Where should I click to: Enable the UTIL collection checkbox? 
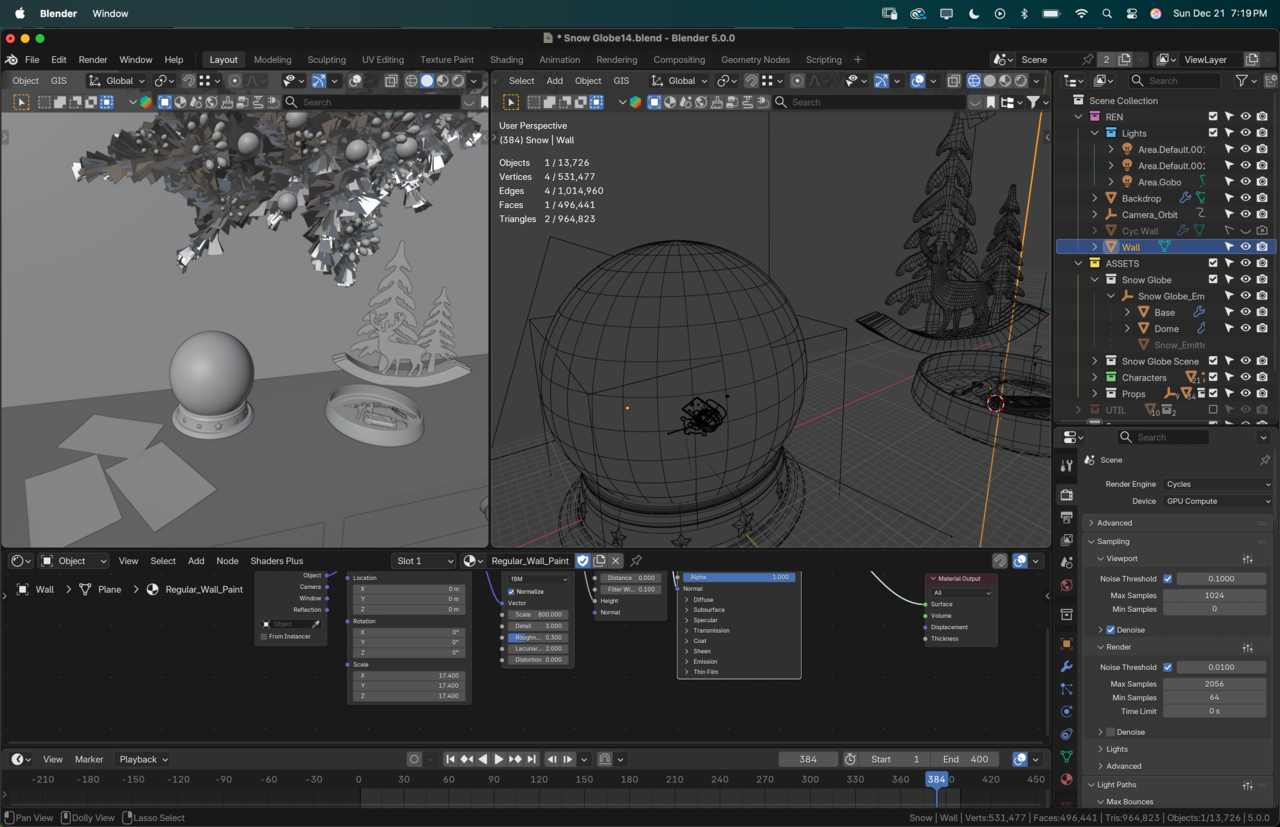tap(1213, 410)
